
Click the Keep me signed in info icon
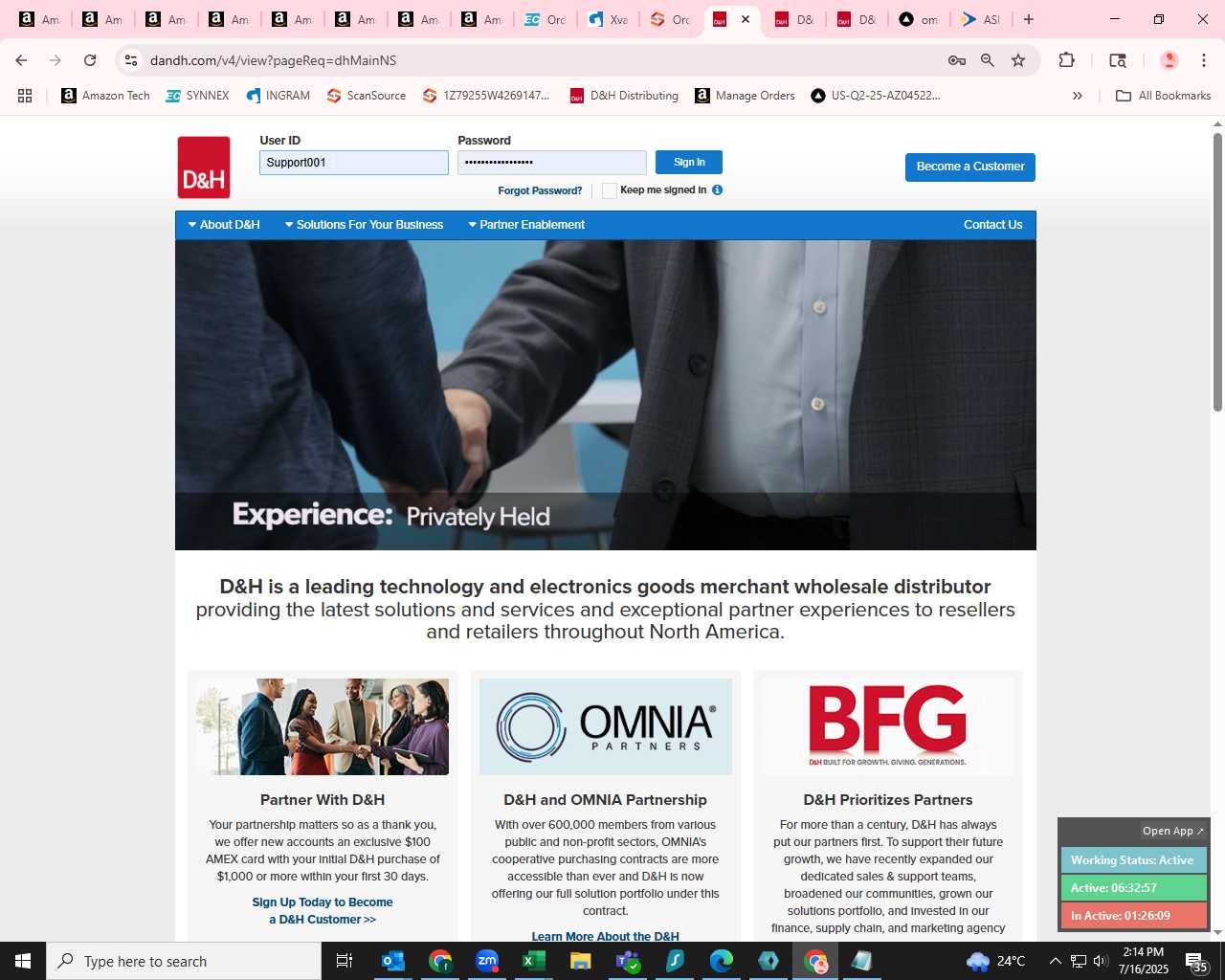click(718, 189)
